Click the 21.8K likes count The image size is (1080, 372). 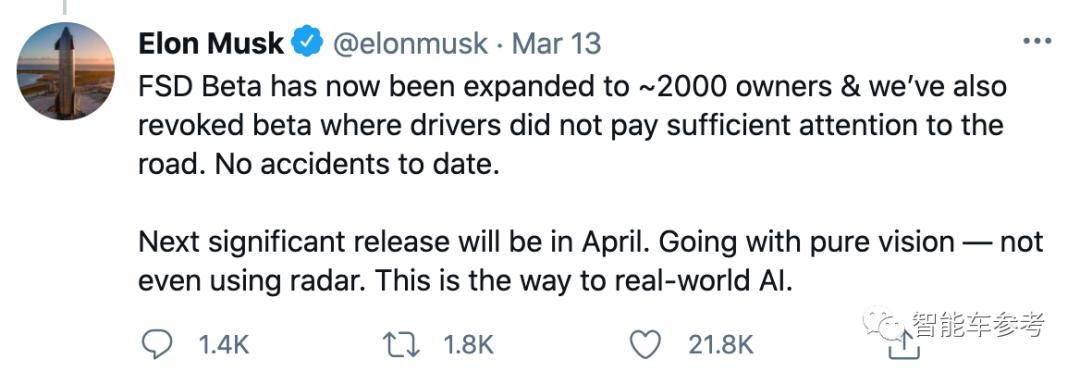coord(721,344)
